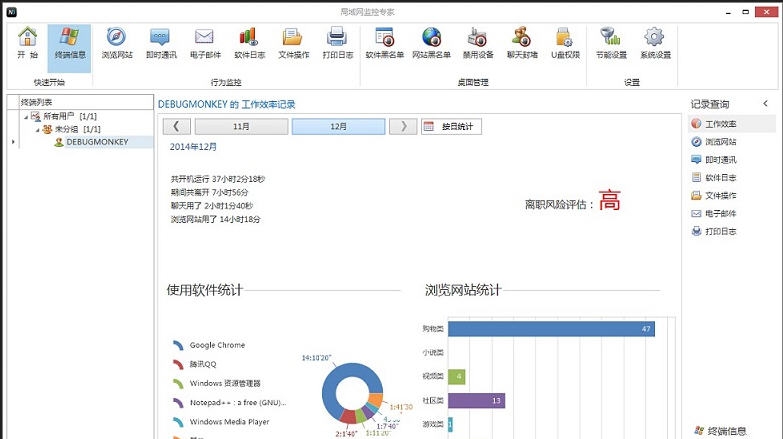
Task: Switch to the 11月 month tab
Action: tap(241, 126)
